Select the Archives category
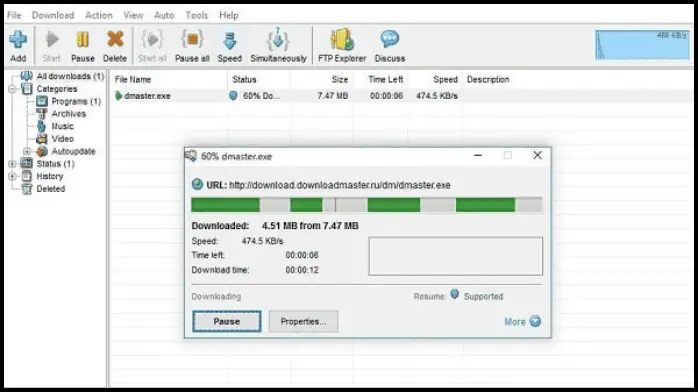The width and height of the screenshot is (698, 392). point(69,114)
